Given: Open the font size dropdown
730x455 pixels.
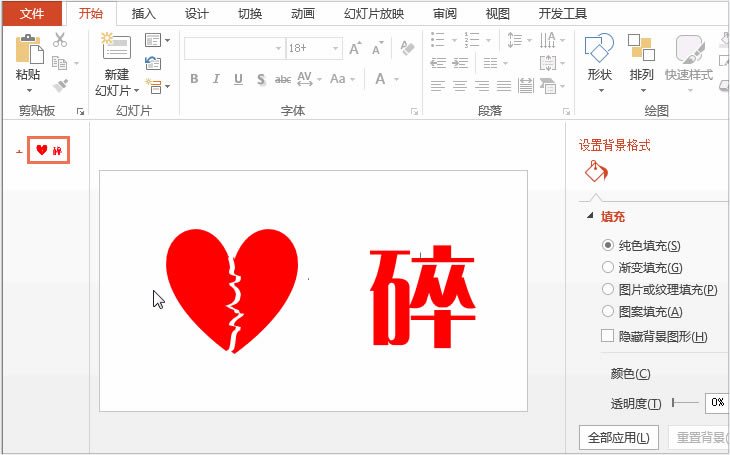Looking at the screenshot, I should [x=336, y=48].
